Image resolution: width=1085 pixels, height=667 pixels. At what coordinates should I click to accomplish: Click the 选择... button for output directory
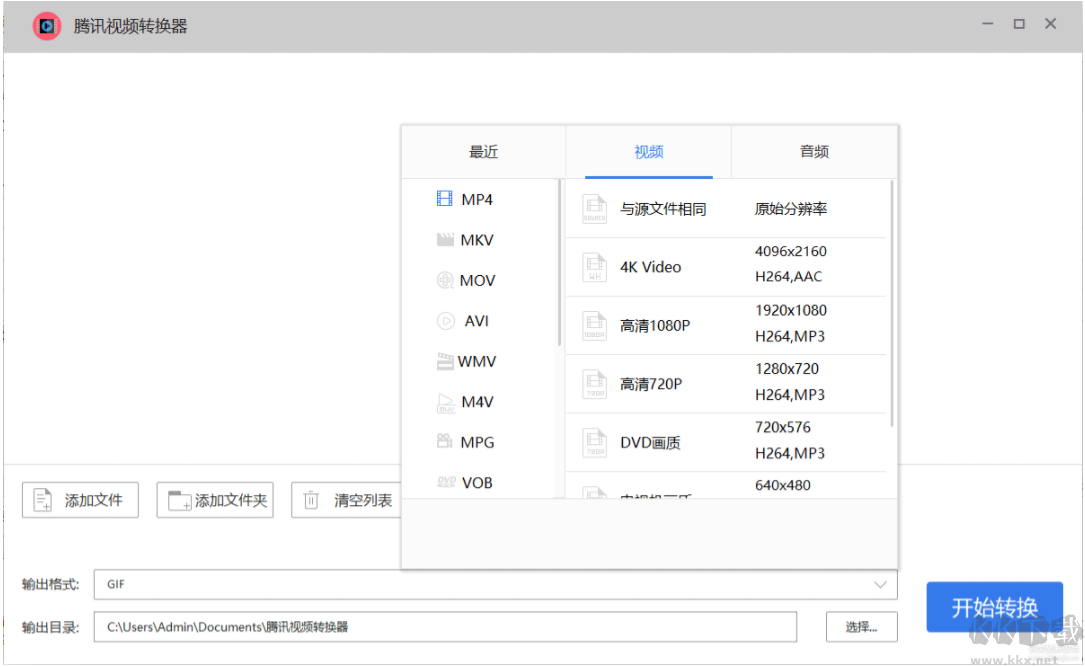click(x=861, y=627)
